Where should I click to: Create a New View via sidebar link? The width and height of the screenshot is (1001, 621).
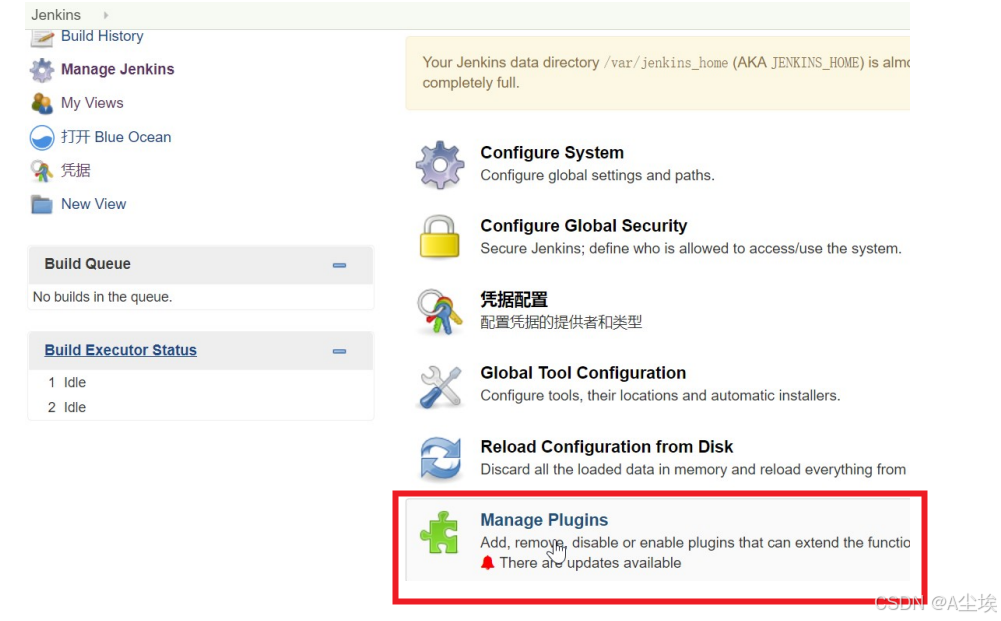point(93,204)
